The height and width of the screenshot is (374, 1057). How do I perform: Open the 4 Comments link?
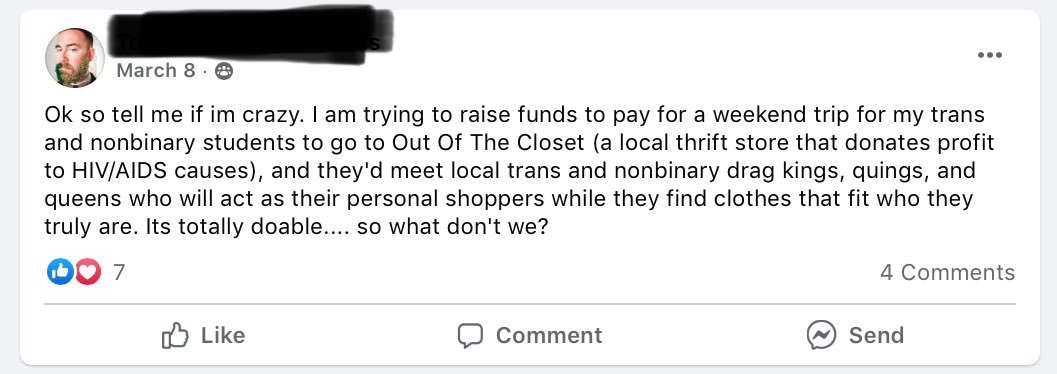pyautogui.click(x=947, y=272)
